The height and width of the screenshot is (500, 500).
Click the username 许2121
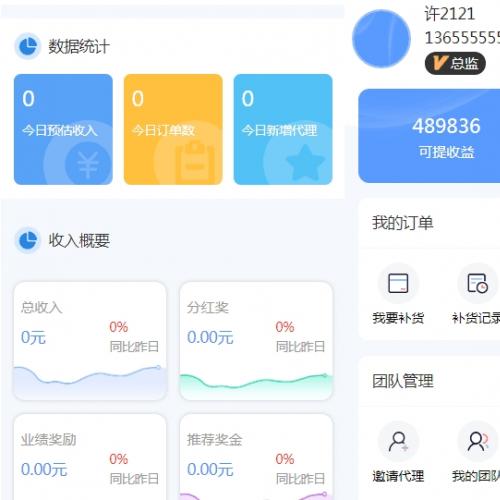[x=450, y=14]
